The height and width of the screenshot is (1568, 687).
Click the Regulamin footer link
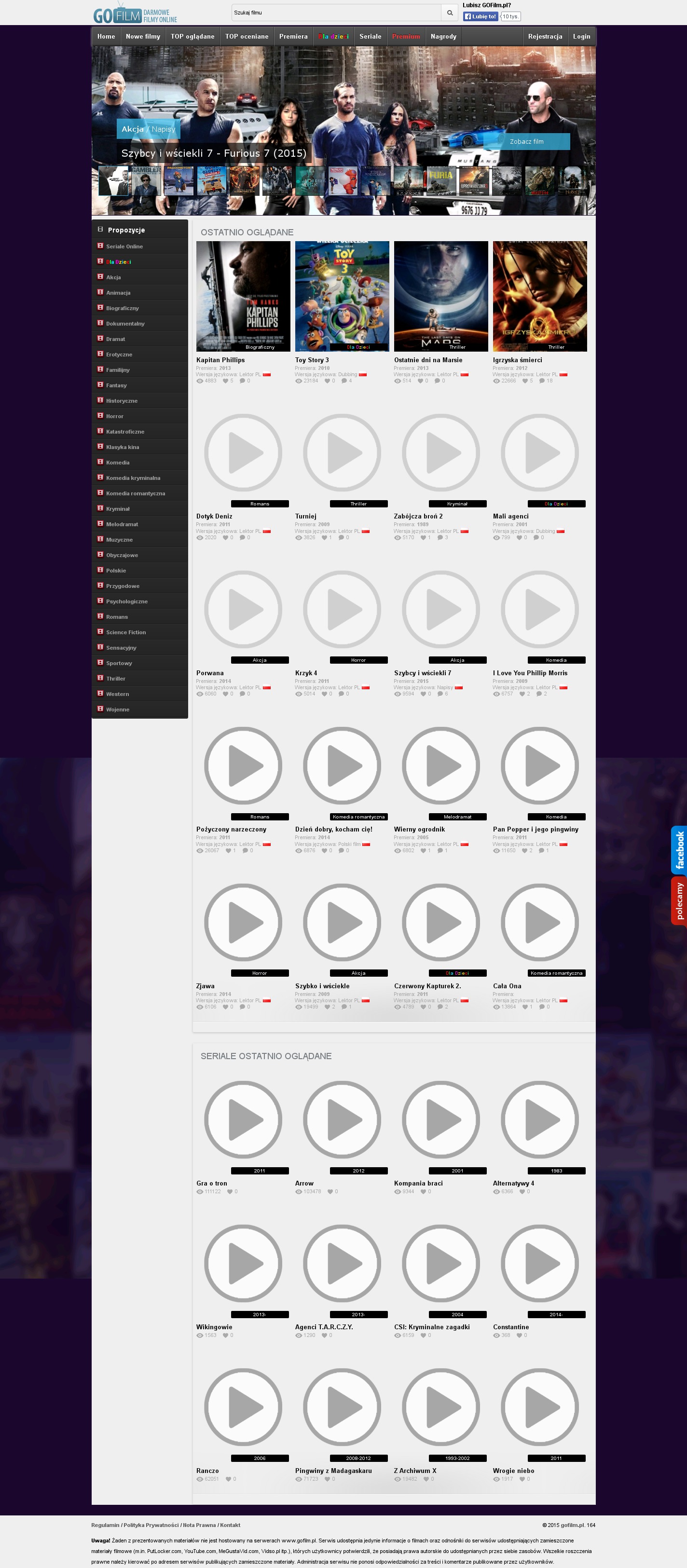[105, 1525]
